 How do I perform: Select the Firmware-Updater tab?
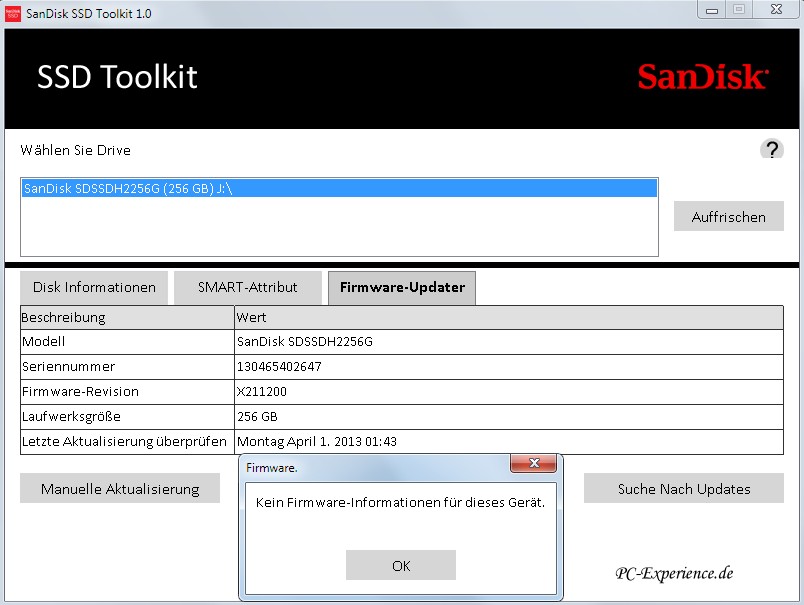[x=402, y=288]
